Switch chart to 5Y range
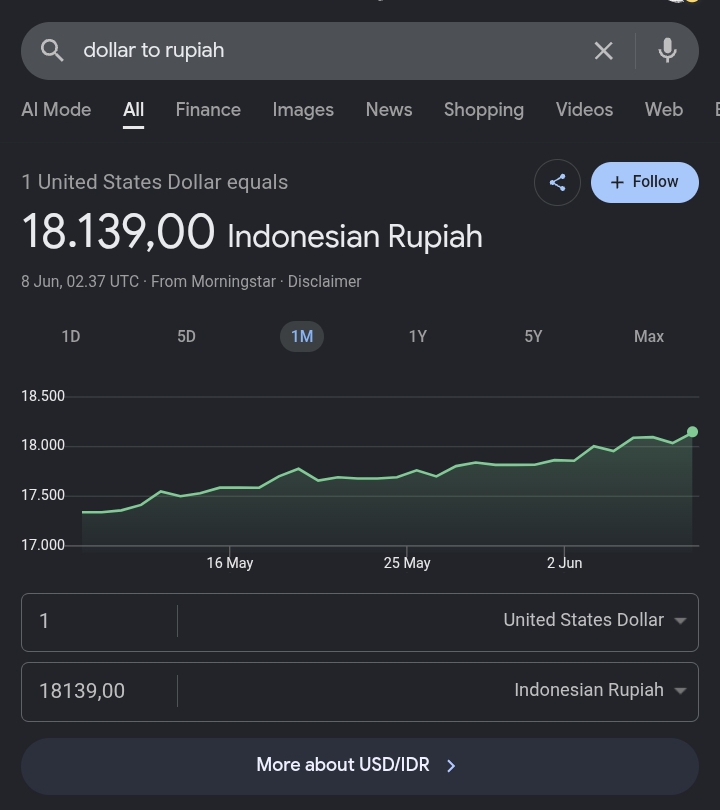 (534, 336)
